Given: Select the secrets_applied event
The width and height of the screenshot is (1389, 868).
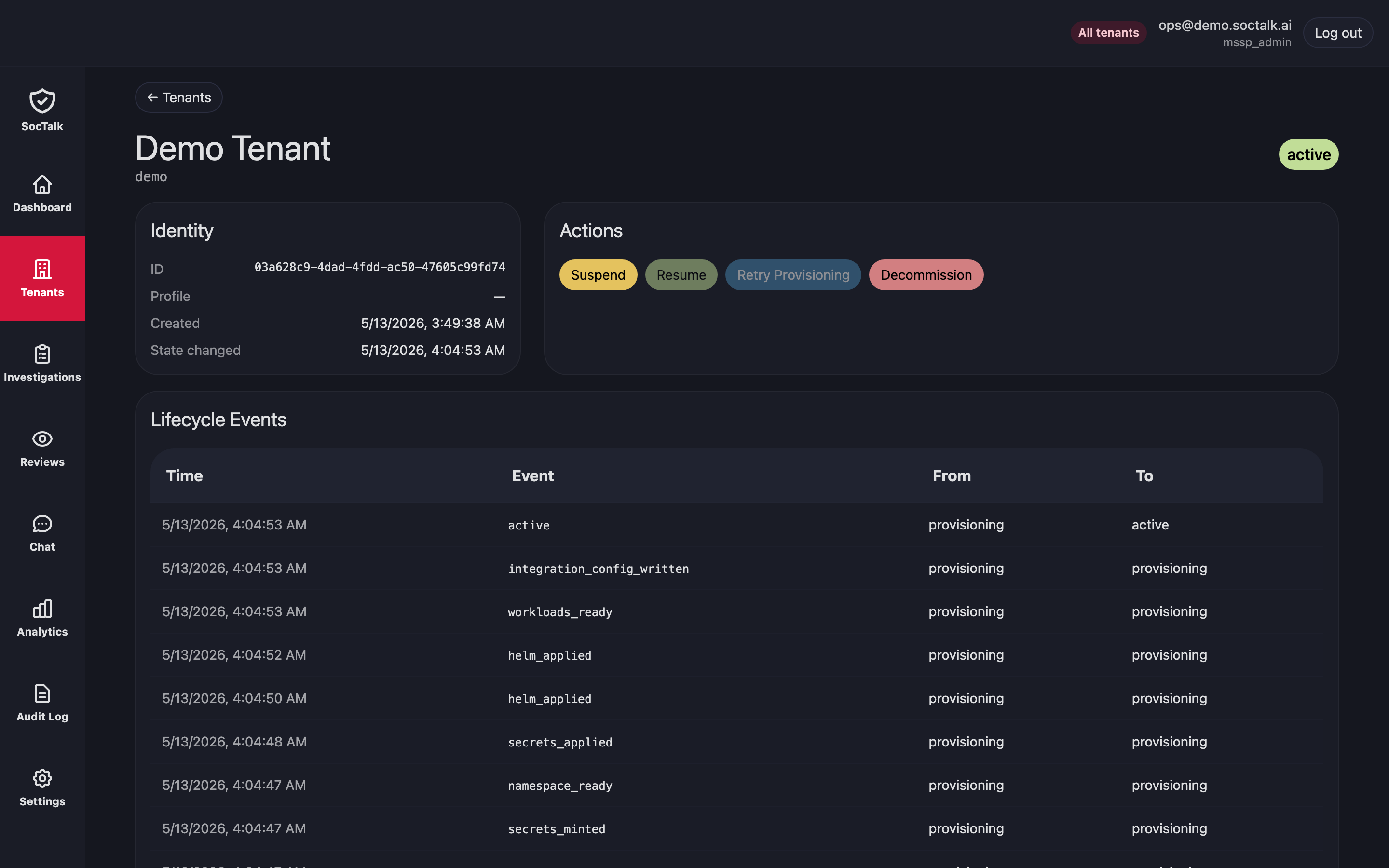Looking at the screenshot, I should (560, 742).
